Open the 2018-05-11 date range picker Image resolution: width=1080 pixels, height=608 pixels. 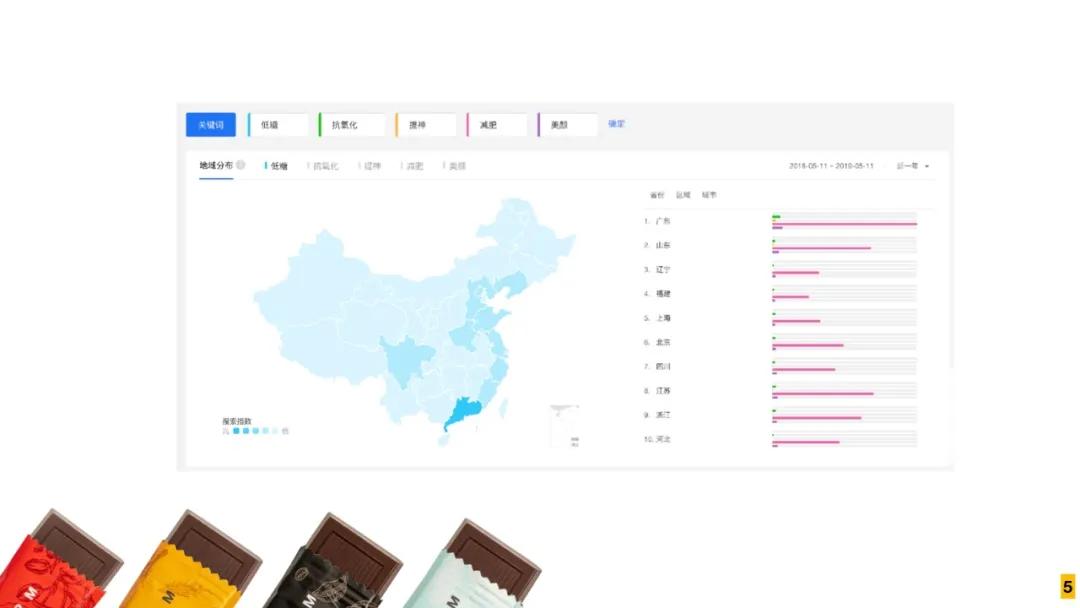pyautogui.click(x=831, y=166)
